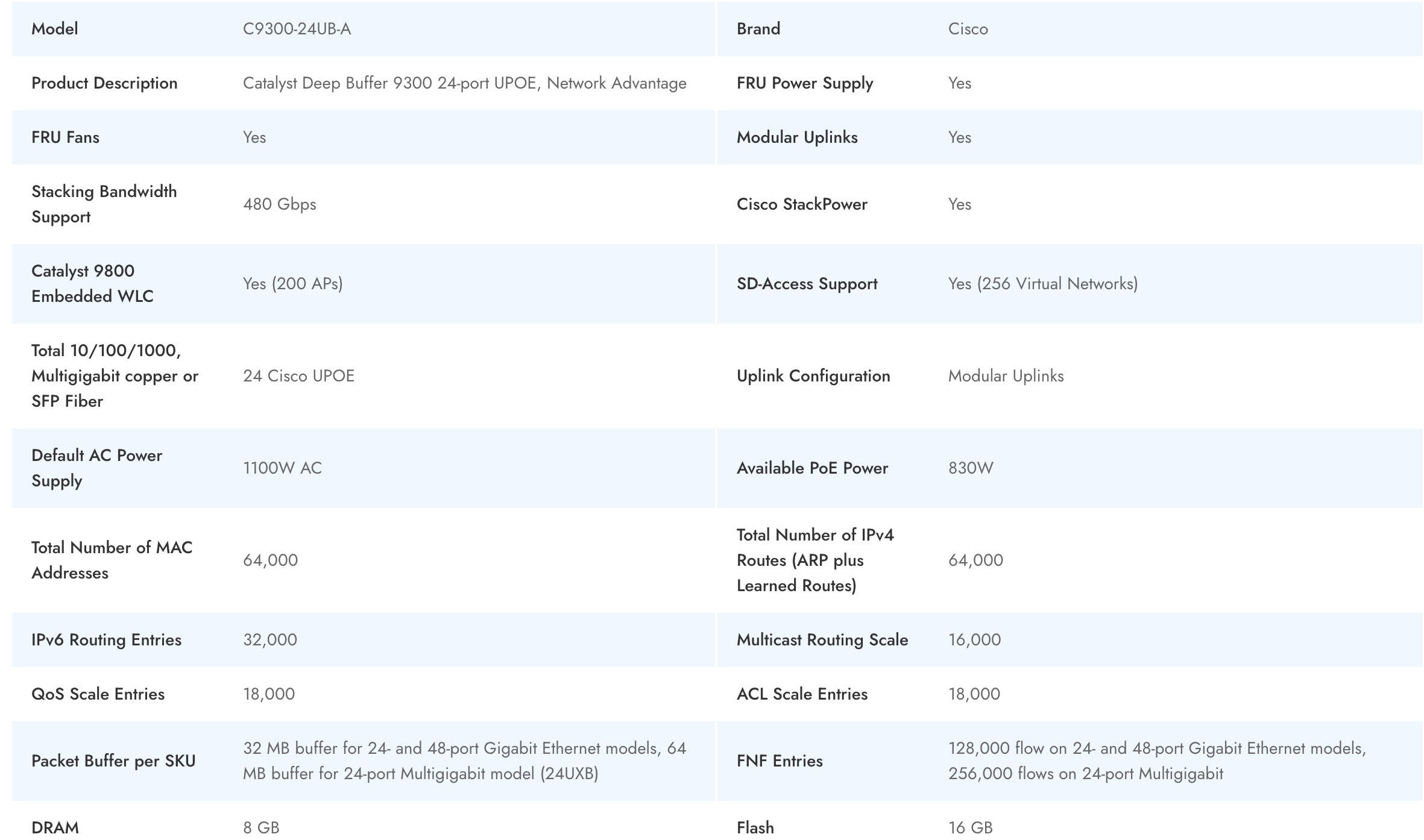Image resolution: width=1424 pixels, height=840 pixels.
Task: Select the Catalyst Deep Buffer product description text
Action: (464, 83)
